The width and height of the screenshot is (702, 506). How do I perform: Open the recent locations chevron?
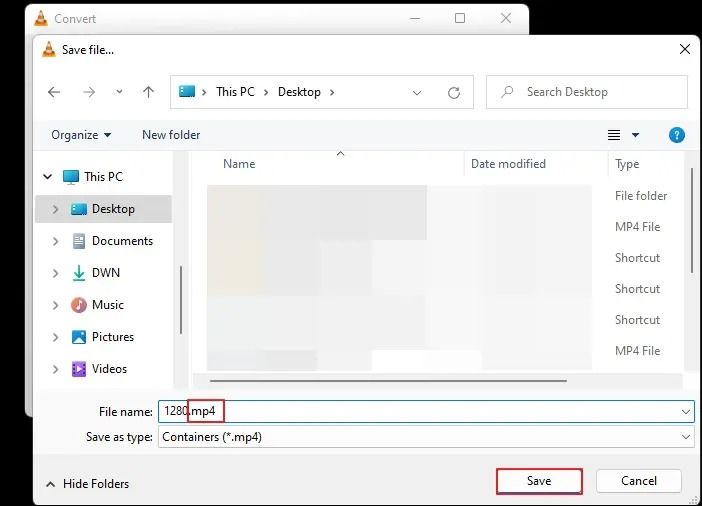point(119,92)
